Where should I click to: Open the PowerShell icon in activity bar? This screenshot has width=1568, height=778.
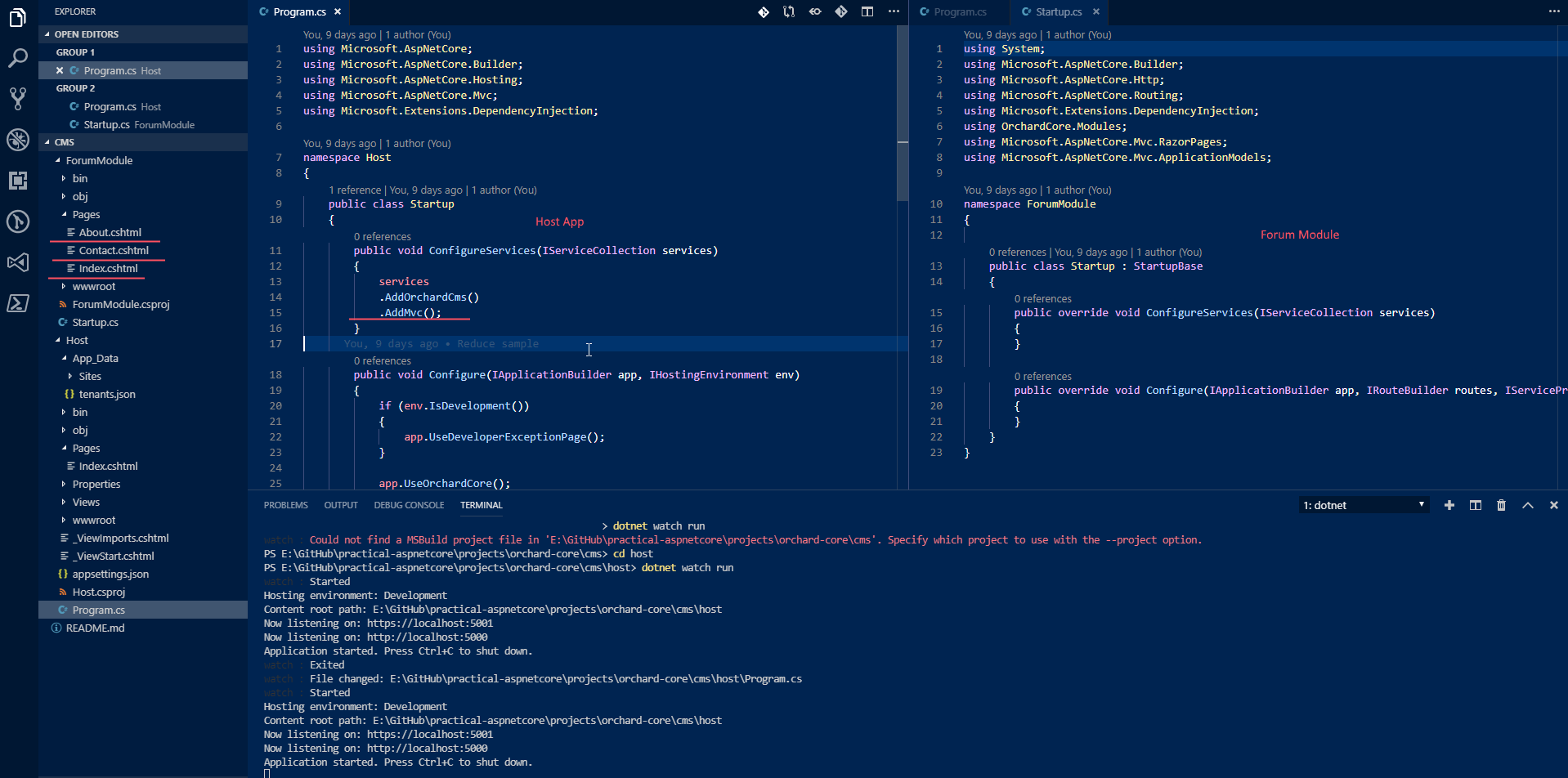(18, 303)
